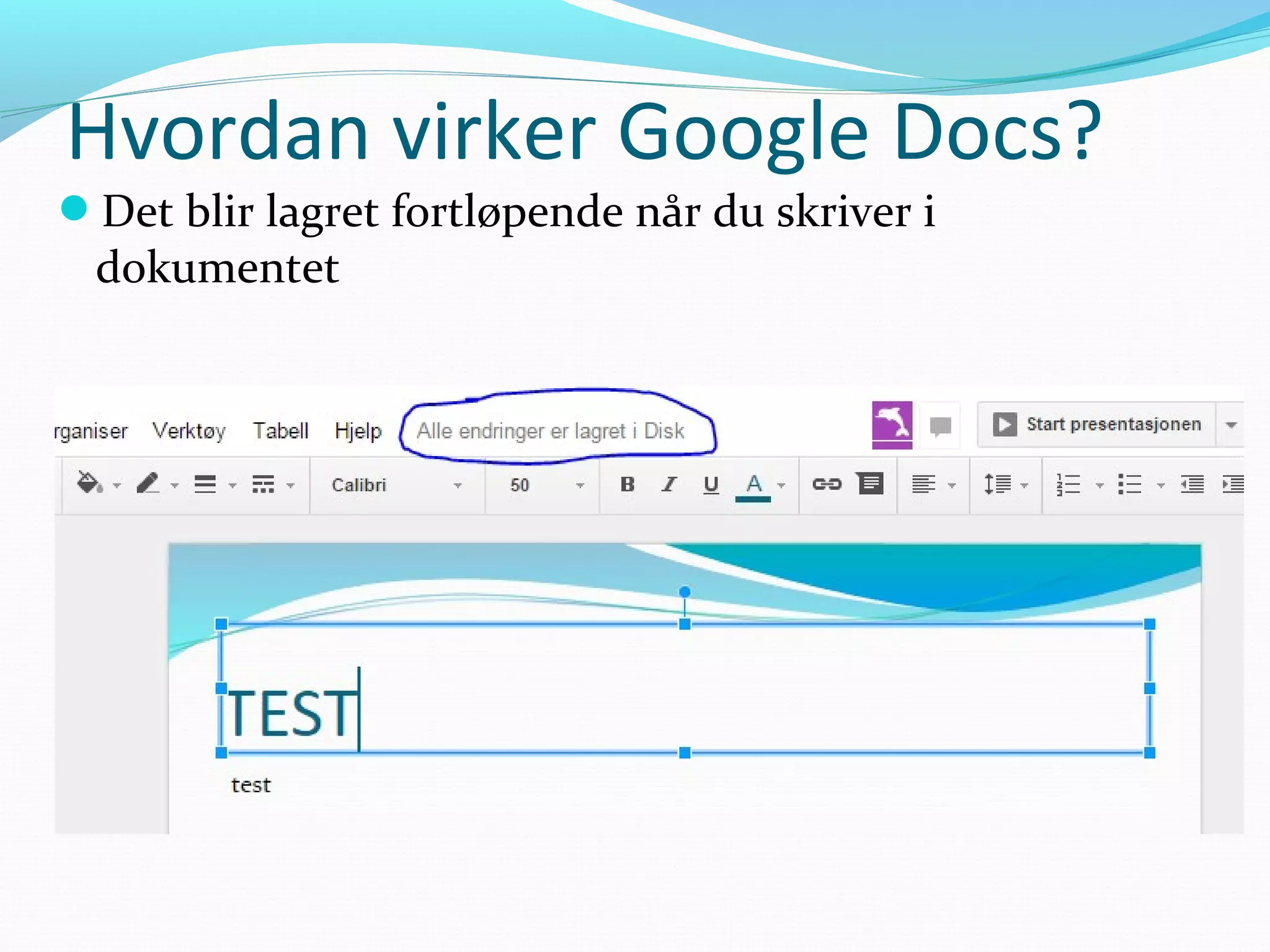The width and height of the screenshot is (1270, 952).
Task: Expand the text color dropdown arrow
Action: pyautogui.click(x=781, y=486)
